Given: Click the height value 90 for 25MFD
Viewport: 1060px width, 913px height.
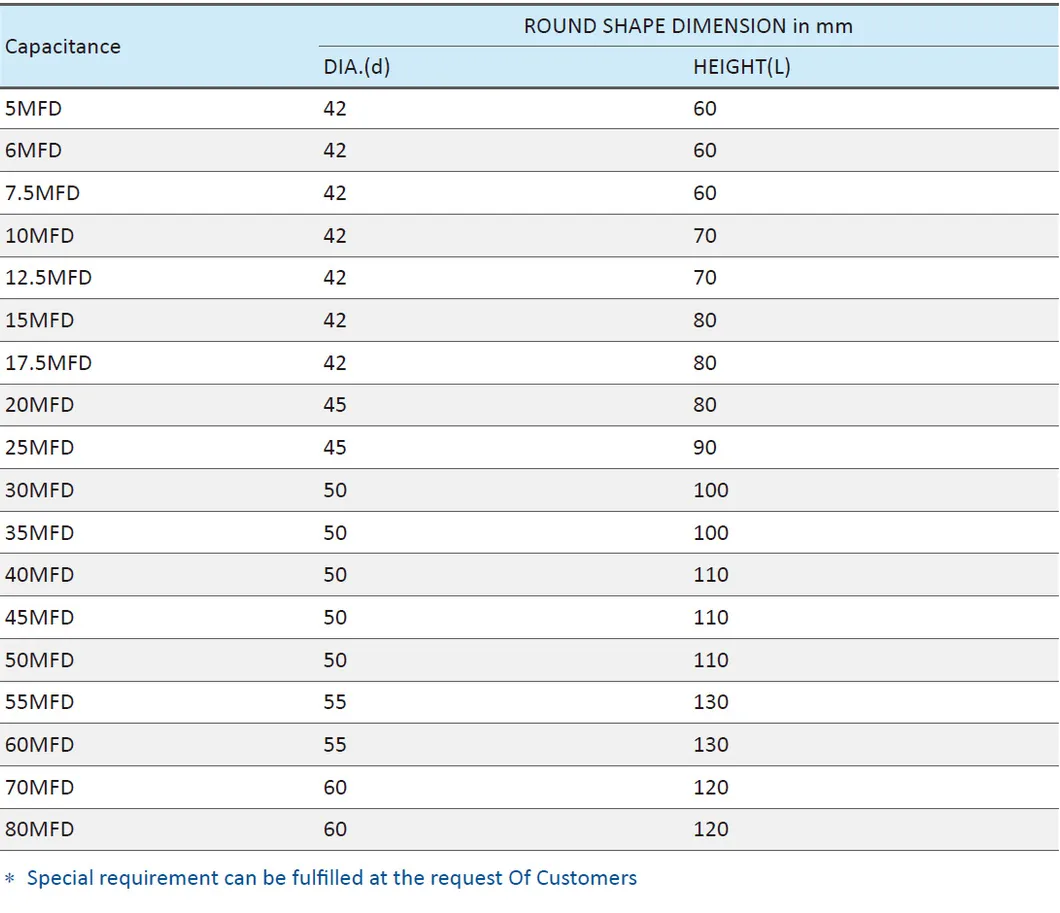Looking at the screenshot, I should [x=705, y=448].
